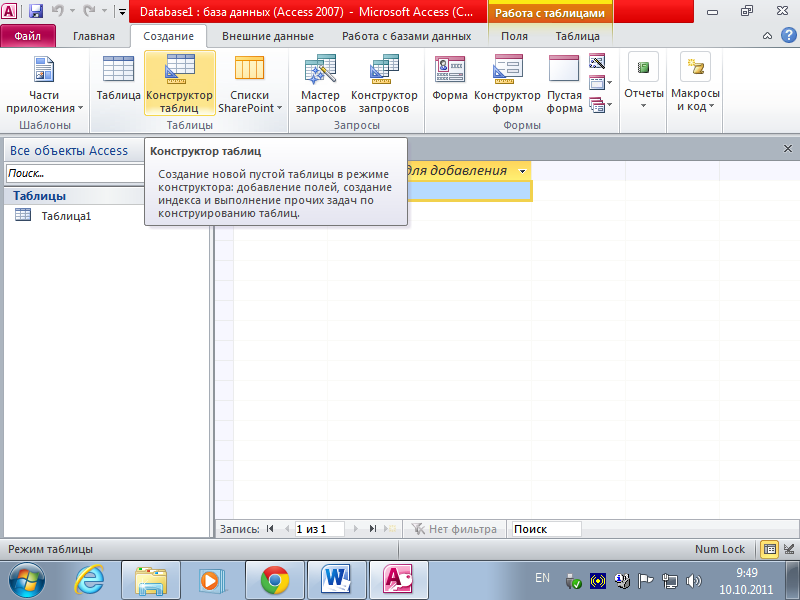Expand the Списки SharePoint menu
The image size is (800, 600).
[x=249, y=84]
